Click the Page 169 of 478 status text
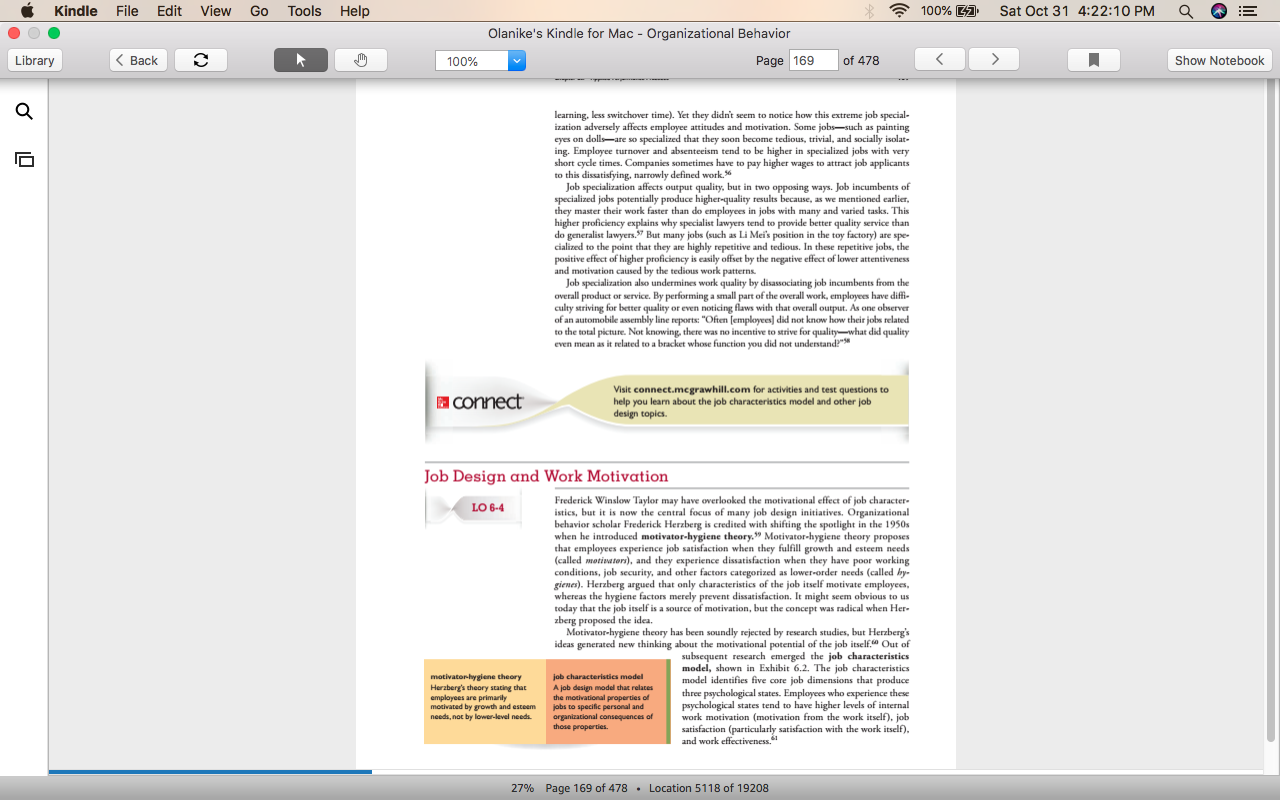Image resolution: width=1280 pixels, height=800 pixels. (x=586, y=788)
